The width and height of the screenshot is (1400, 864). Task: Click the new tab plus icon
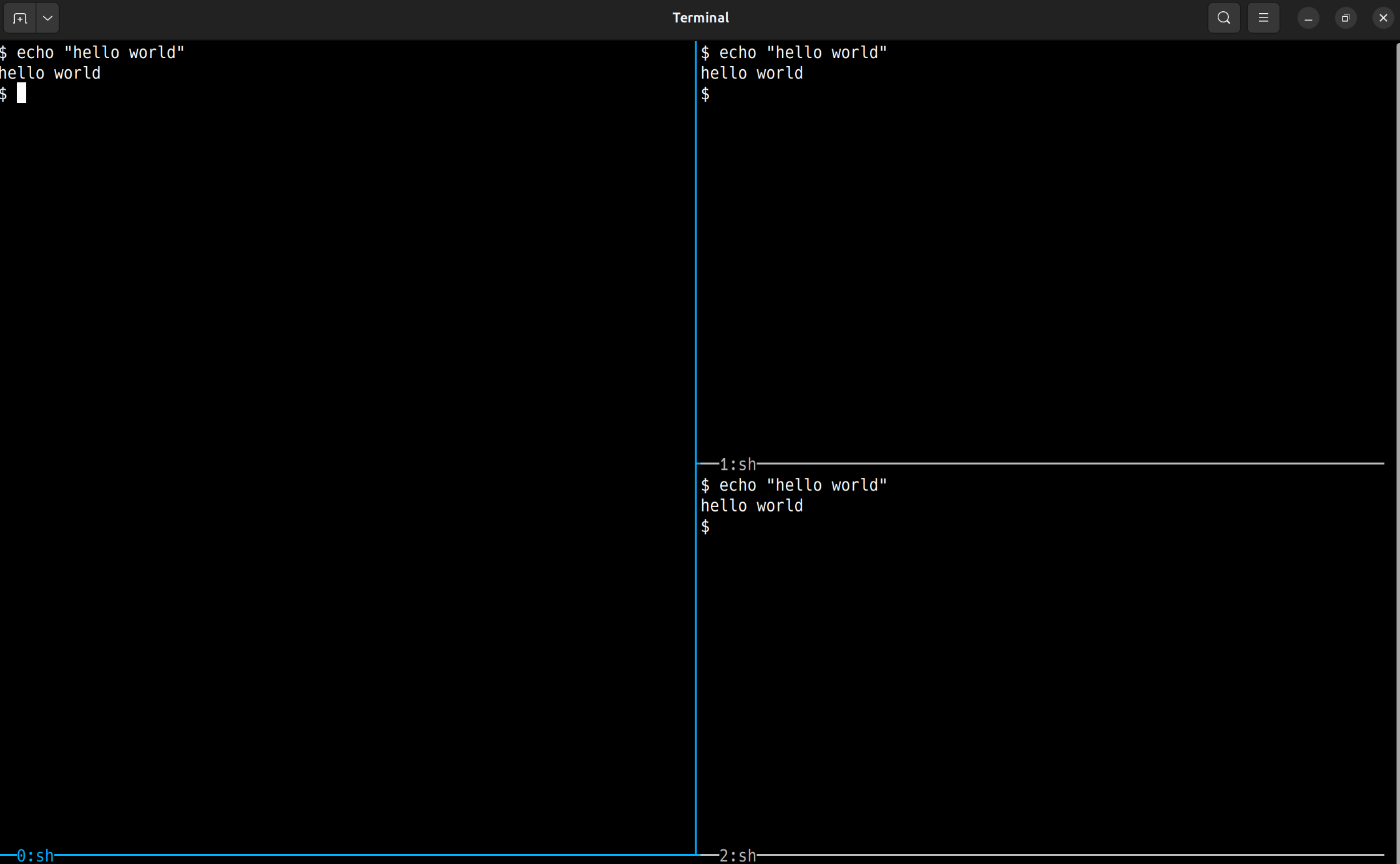click(x=20, y=17)
